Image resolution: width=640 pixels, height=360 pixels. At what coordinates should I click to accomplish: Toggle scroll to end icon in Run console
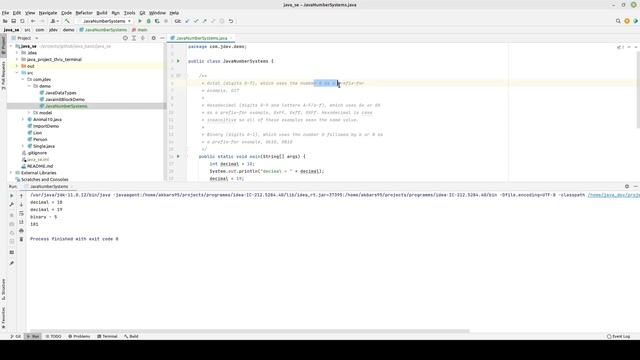click(21, 222)
